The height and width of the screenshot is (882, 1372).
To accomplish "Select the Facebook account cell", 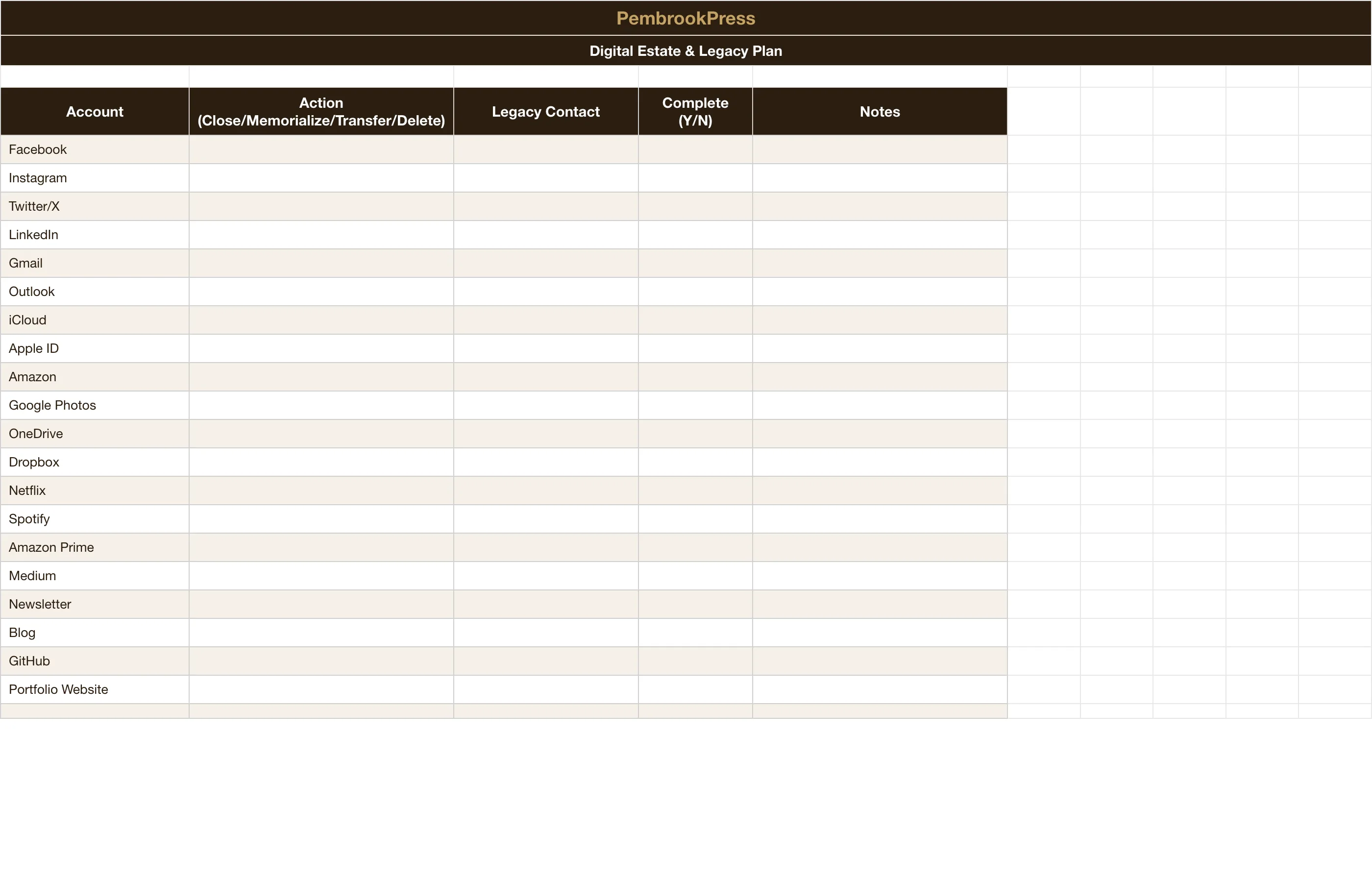I will click(x=95, y=149).
